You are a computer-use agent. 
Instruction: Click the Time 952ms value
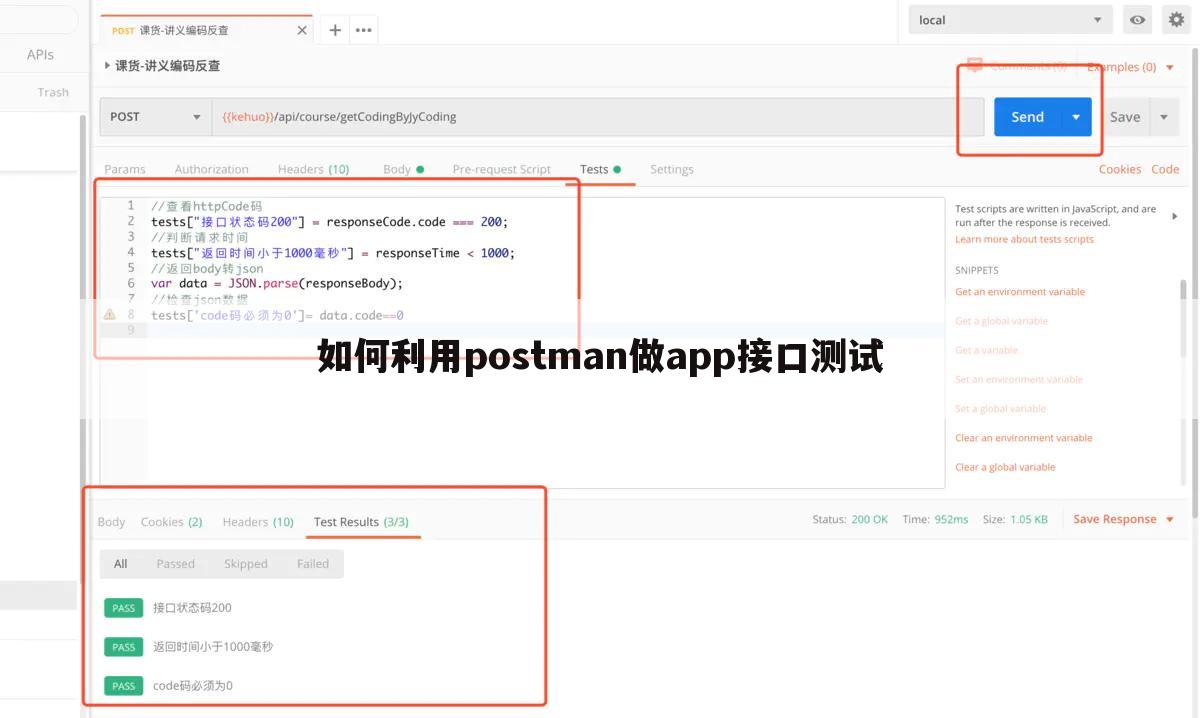[x=951, y=520]
